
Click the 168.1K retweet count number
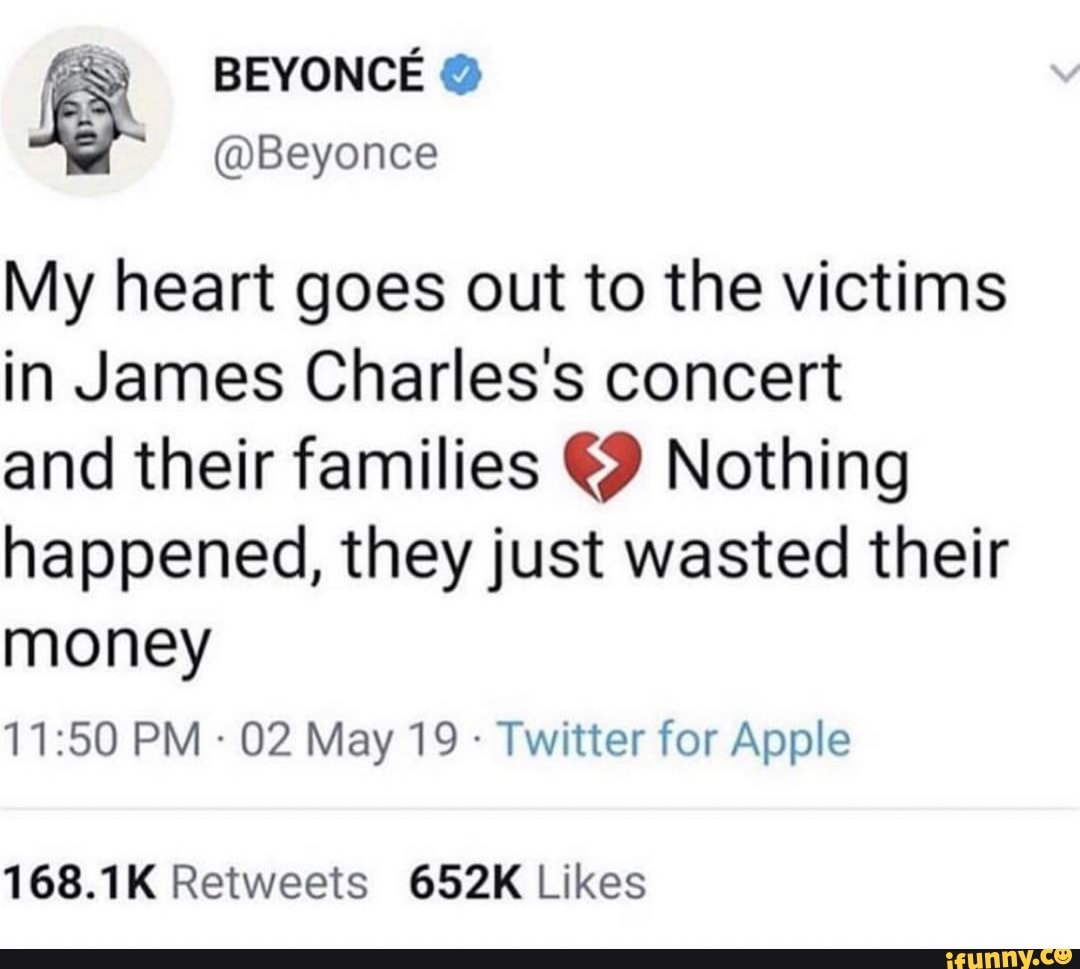pos(81,883)
